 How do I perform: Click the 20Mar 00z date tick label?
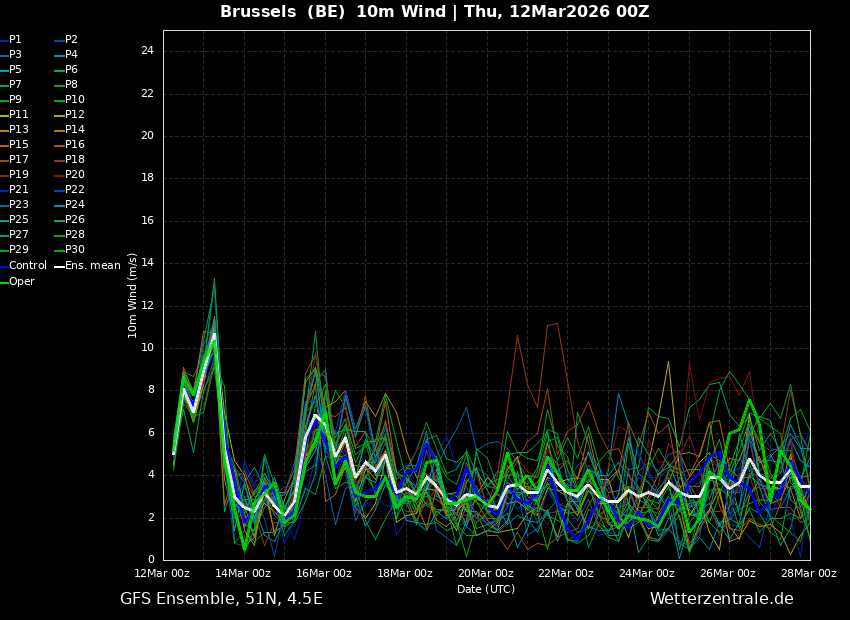click(486, 573)
